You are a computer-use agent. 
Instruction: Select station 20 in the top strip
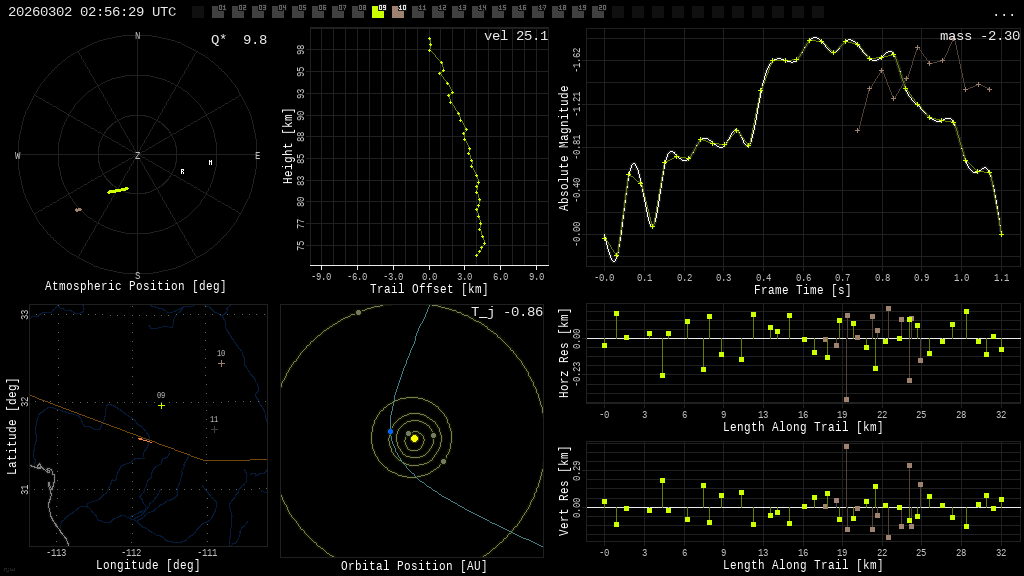click(x=598, y=12)
